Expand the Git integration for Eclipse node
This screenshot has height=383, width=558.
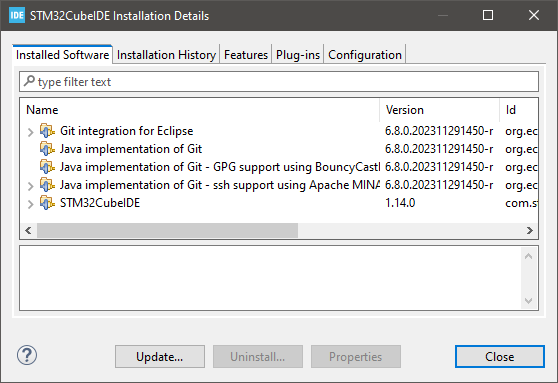(31, 132)
